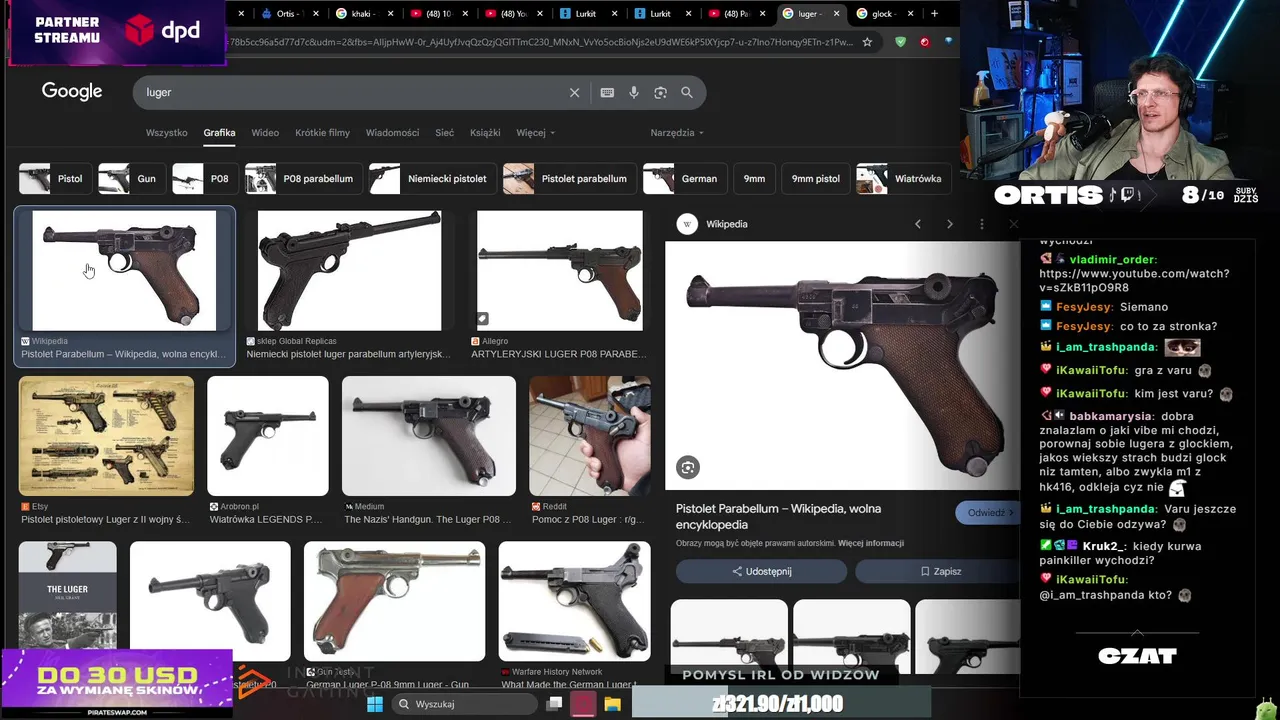Open vladimir_order's YouTube link in chat
The width and height of the screenshot is (1280, 720).
pos(1134,280)
